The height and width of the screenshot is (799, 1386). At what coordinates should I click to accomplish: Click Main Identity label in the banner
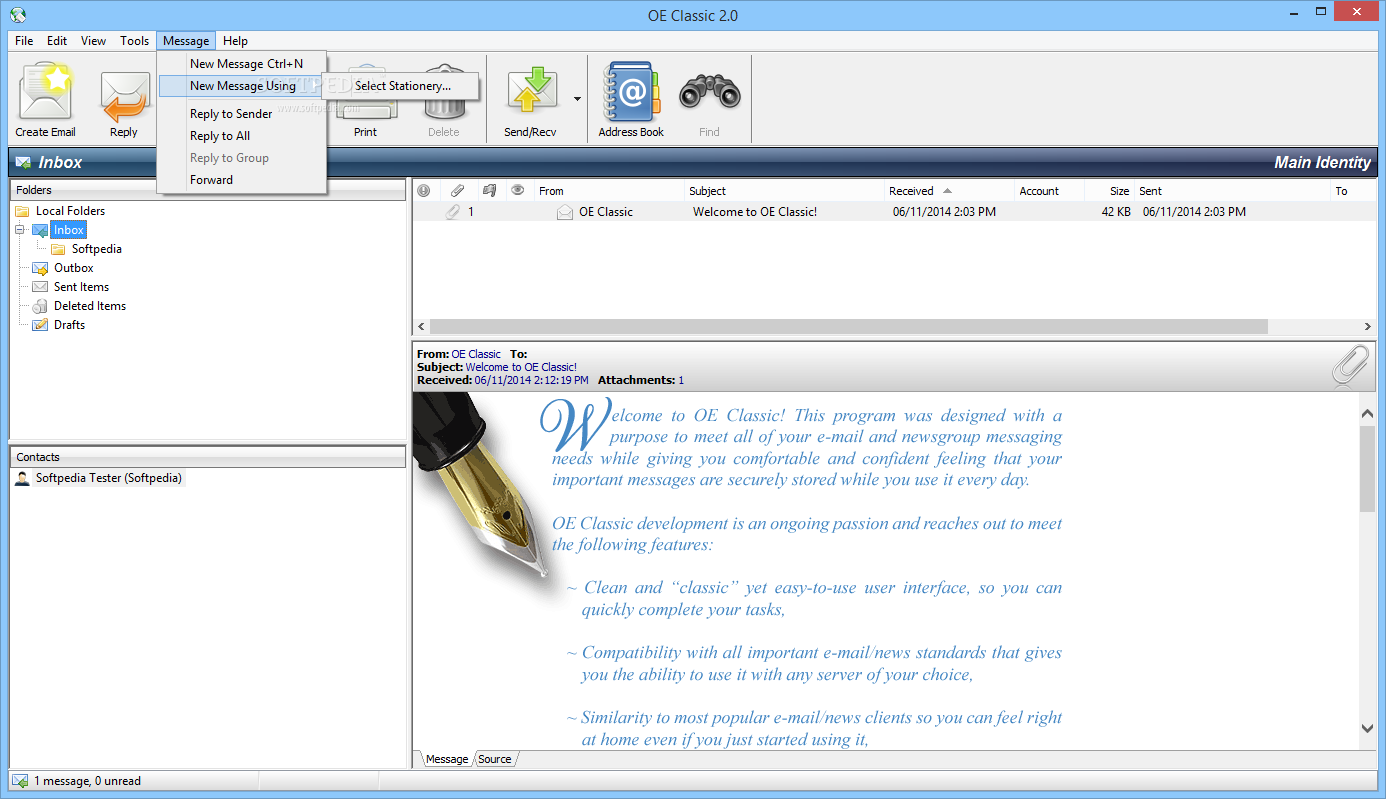point(1322,162)
